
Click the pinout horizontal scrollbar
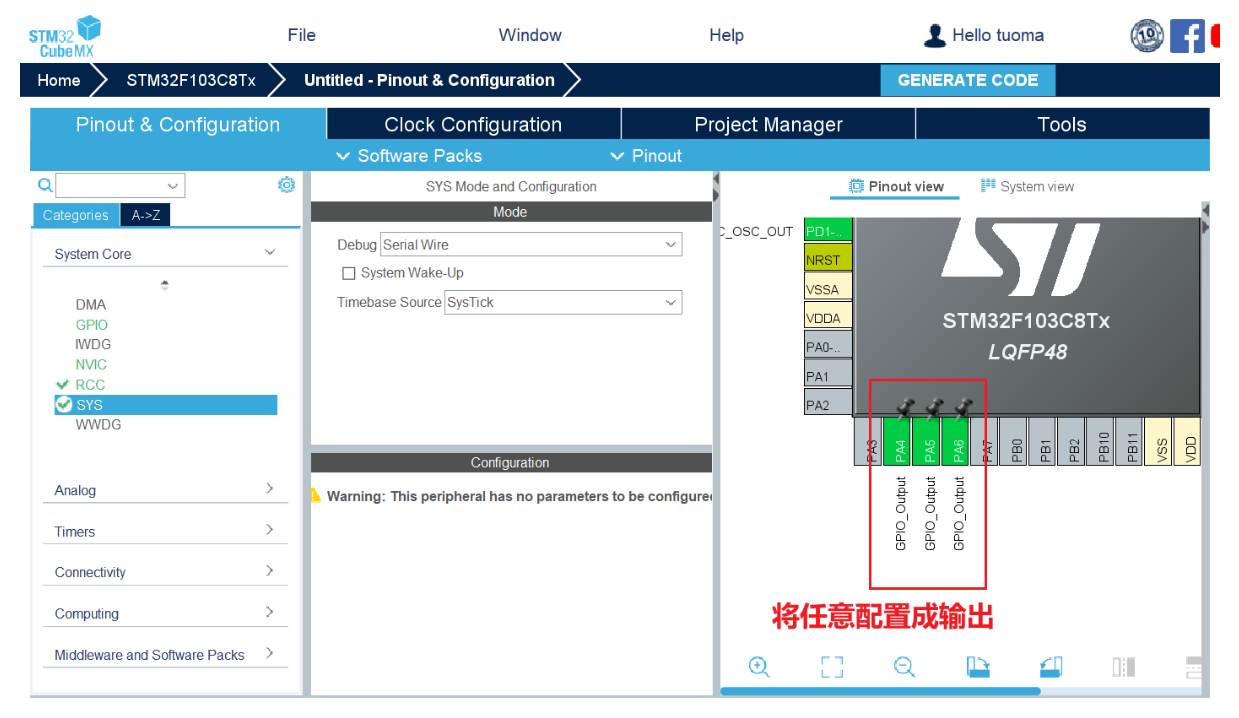click(x=880, y=691)
